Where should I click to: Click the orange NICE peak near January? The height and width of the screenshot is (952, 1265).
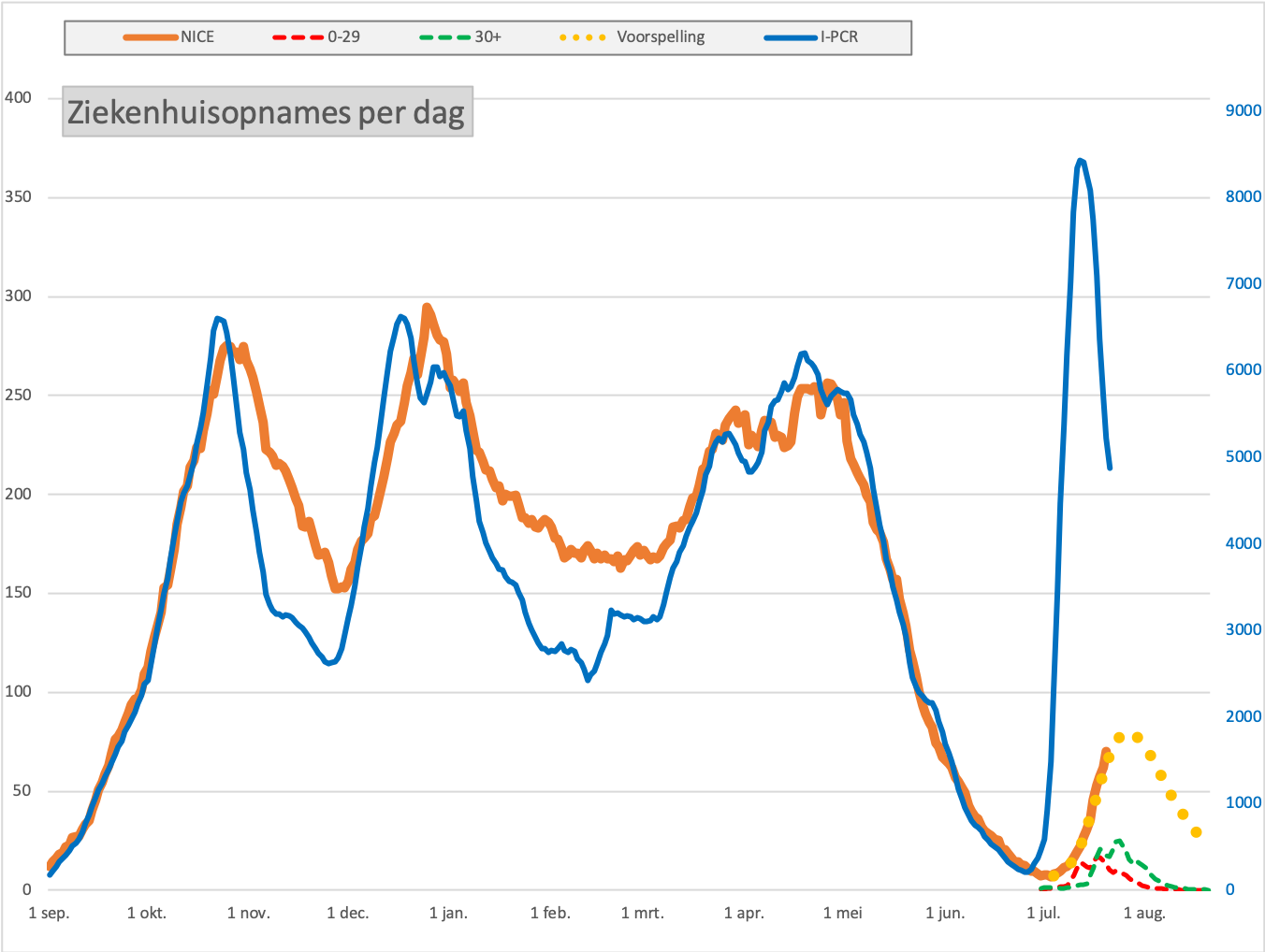[427, 308]
